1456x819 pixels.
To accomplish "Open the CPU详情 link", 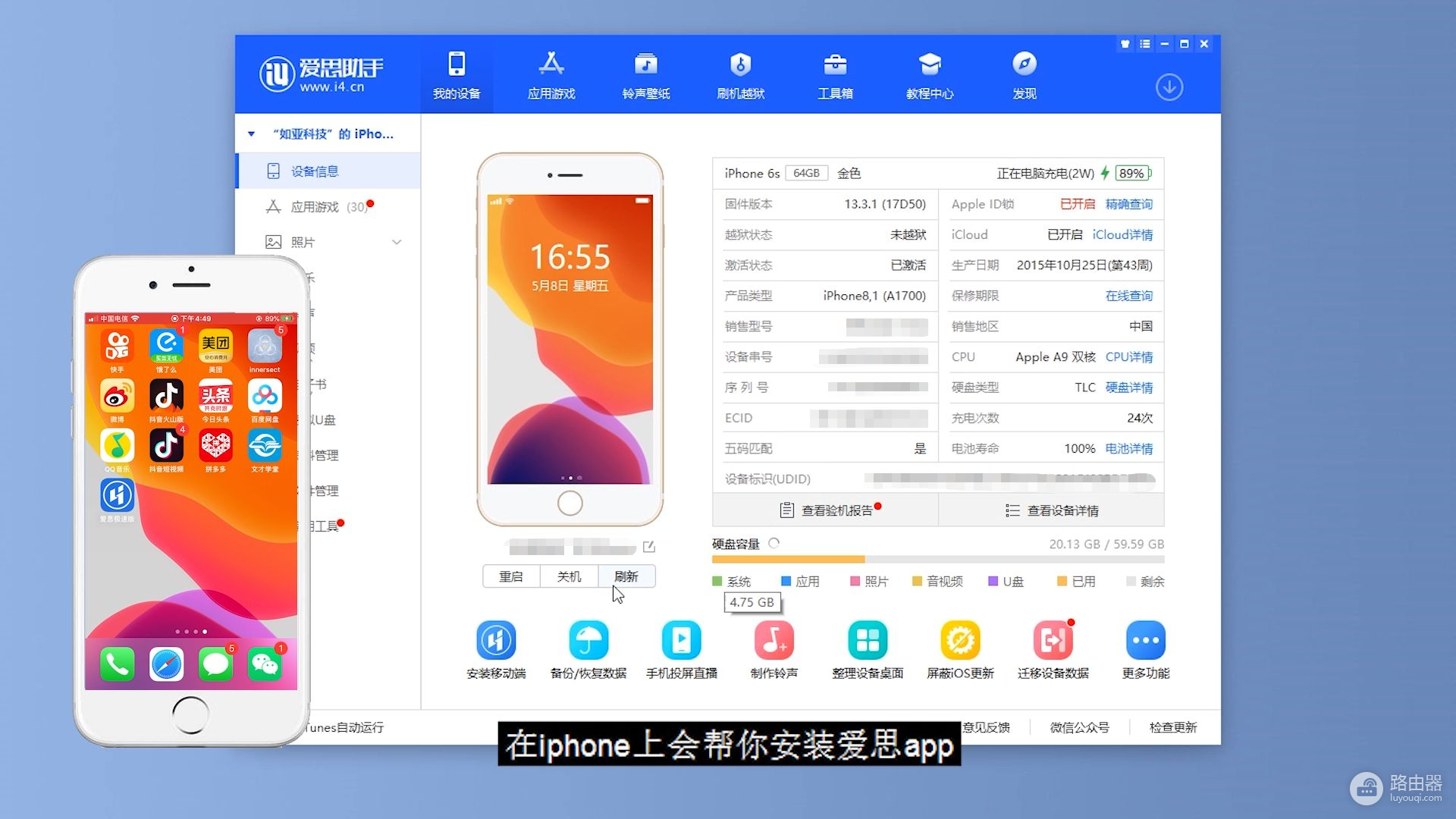I will click(x=1128, y=356).
